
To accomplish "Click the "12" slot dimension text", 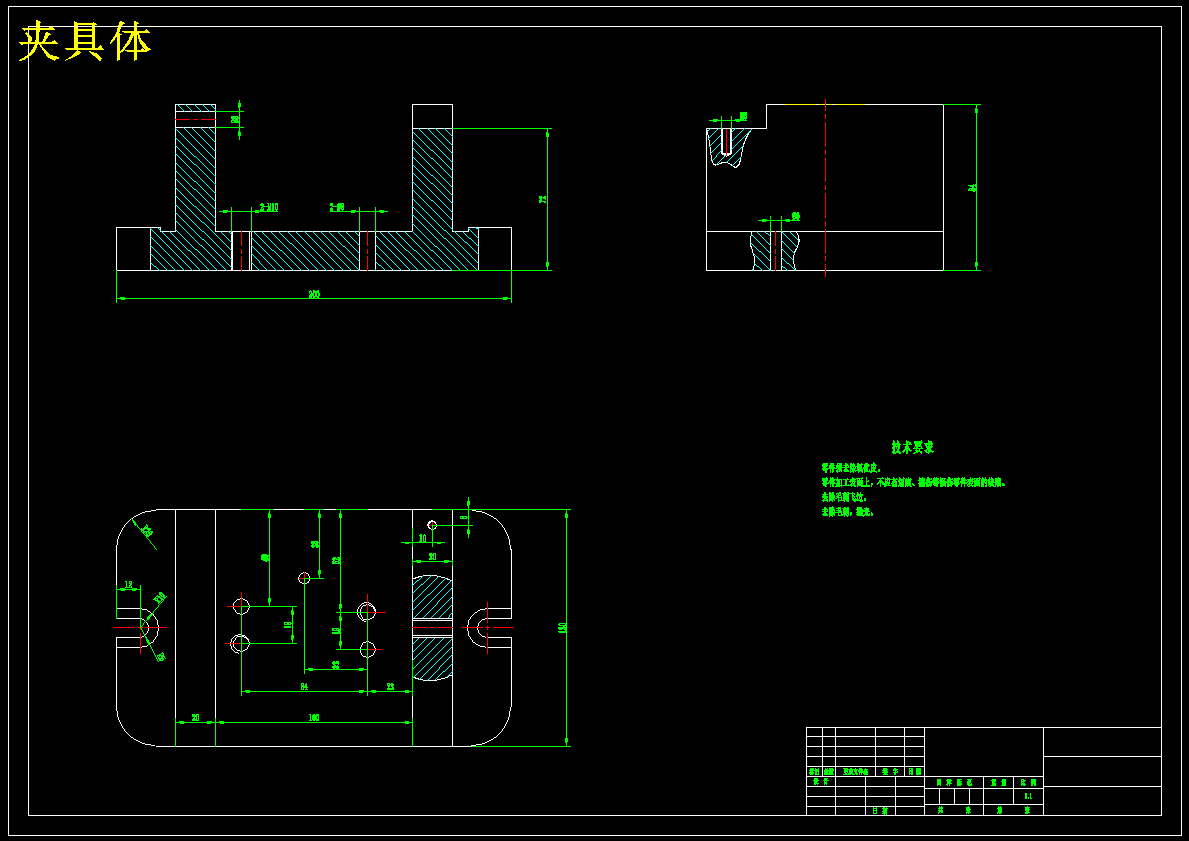I will [x=128, y=585].
